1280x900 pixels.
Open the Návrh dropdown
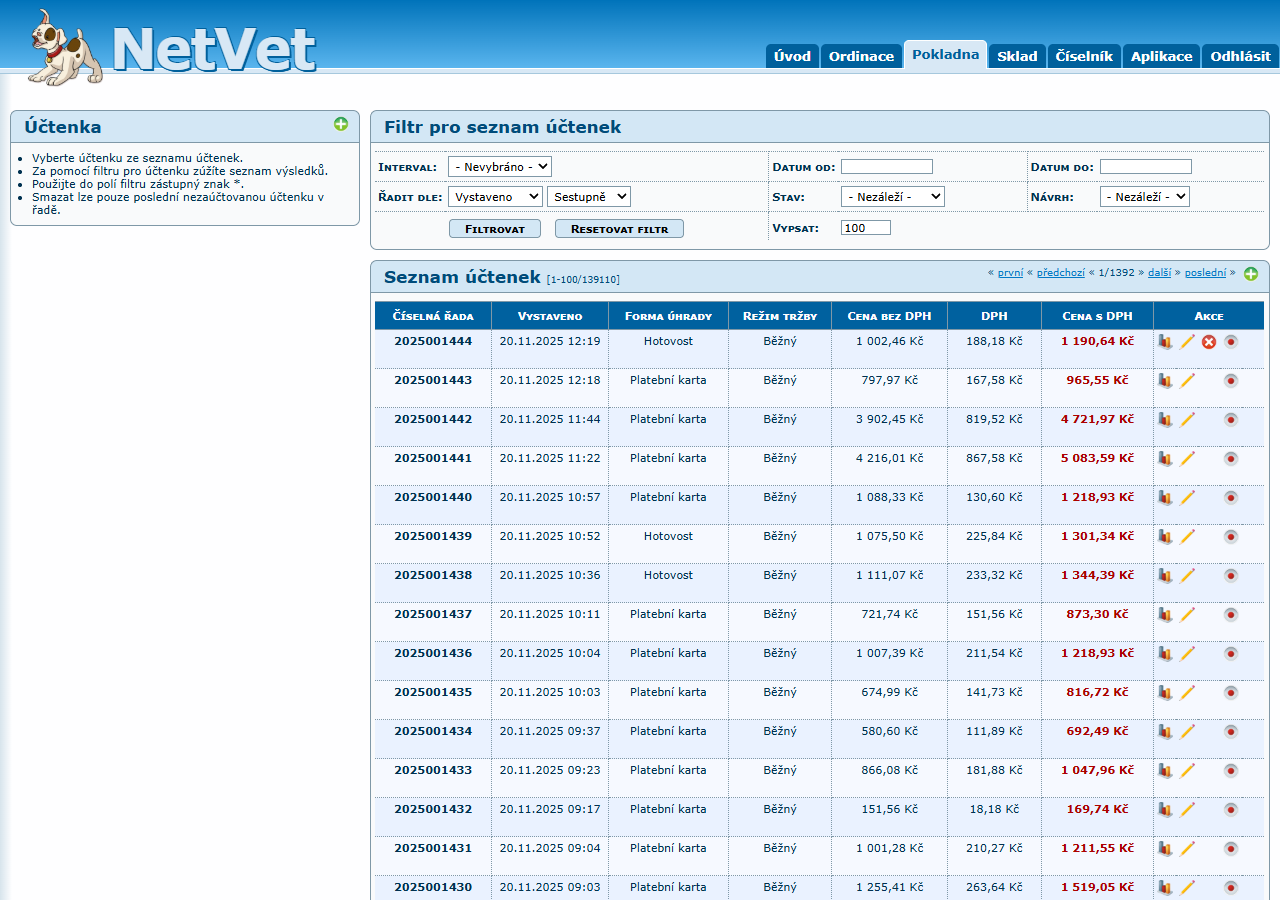point(1145,197)
